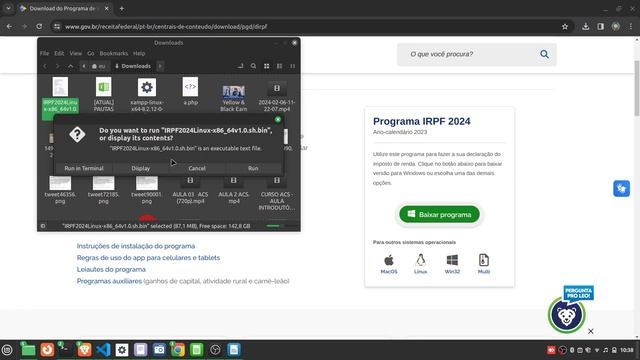640x360 pixels.
Task: Open Chrome downloads icon
Action: click(586, 27)
